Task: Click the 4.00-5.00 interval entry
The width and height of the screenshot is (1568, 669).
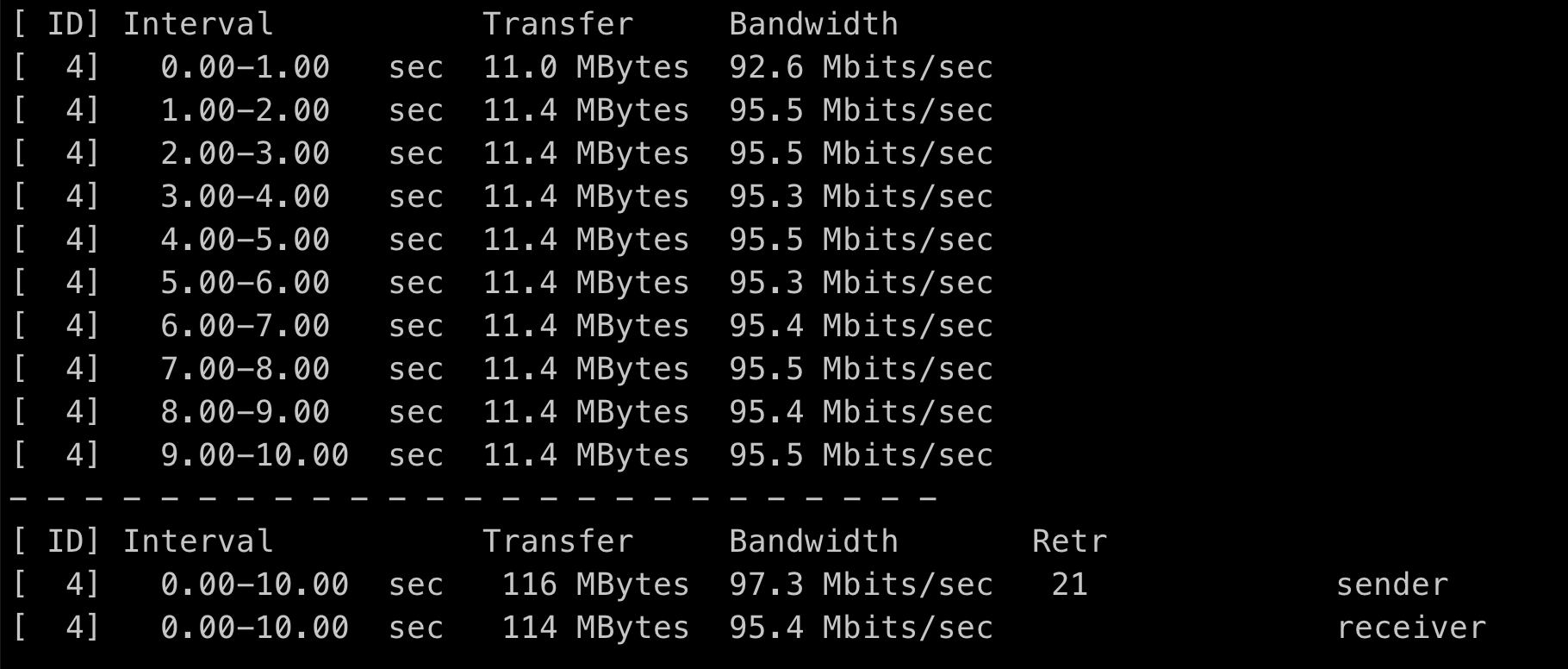Action: [x=245, y=240]
